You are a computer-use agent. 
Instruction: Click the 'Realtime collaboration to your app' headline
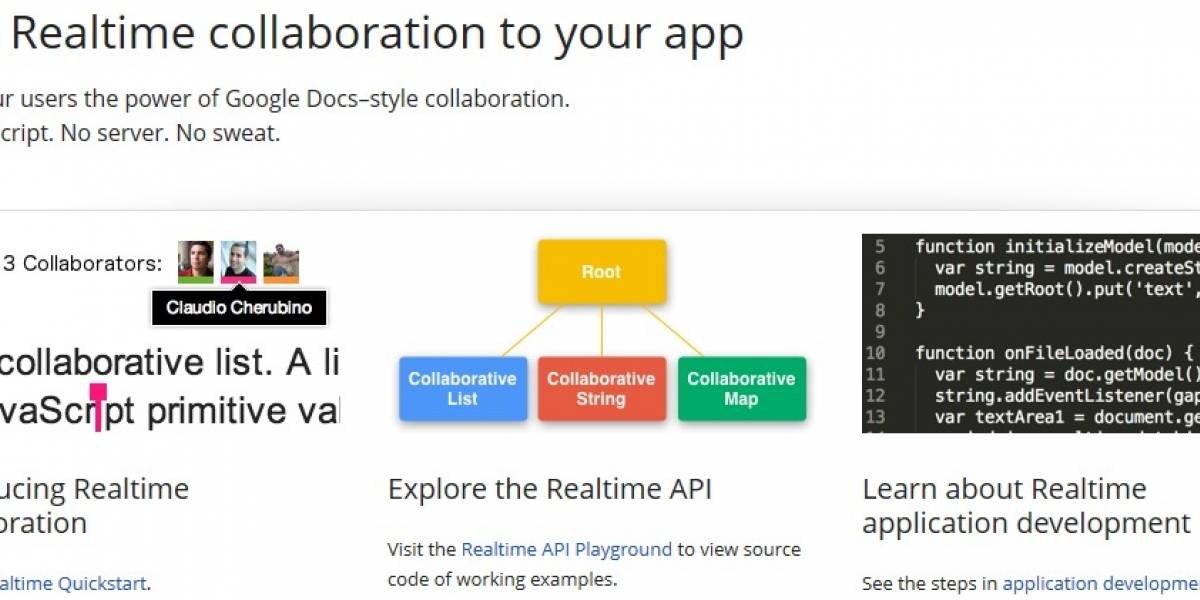[x=376, y=33]
